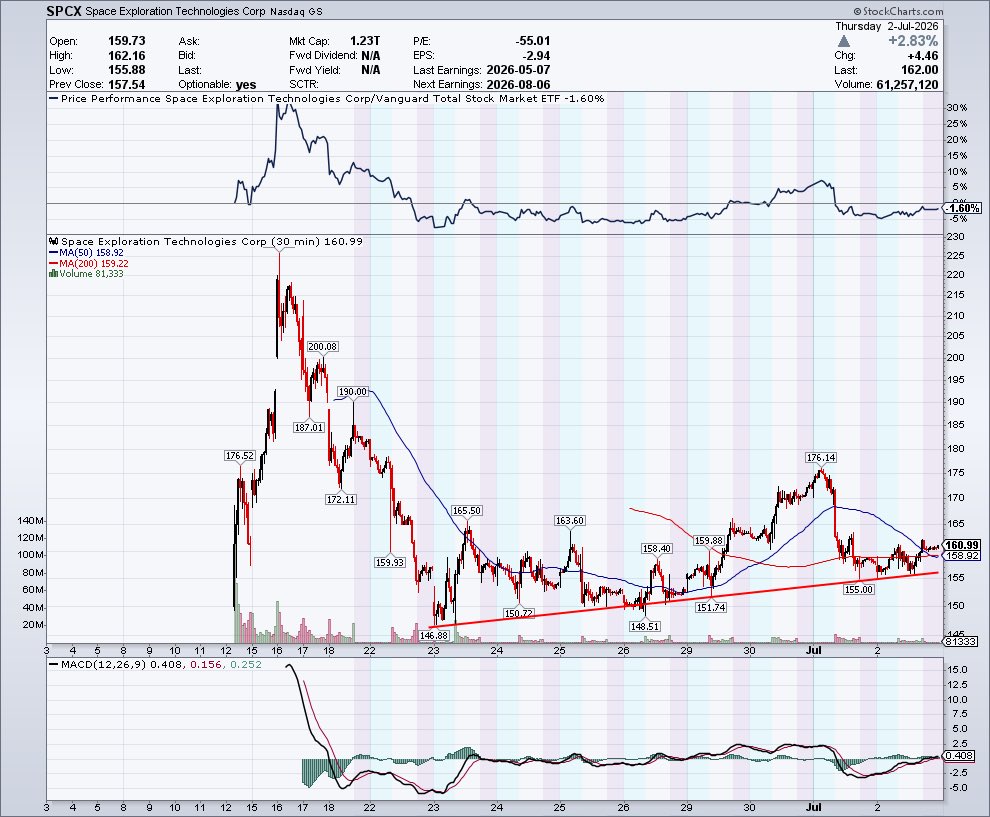Click the 172.11 low price label
Viewport: 990px width, 817px height.
click(341, 499)
